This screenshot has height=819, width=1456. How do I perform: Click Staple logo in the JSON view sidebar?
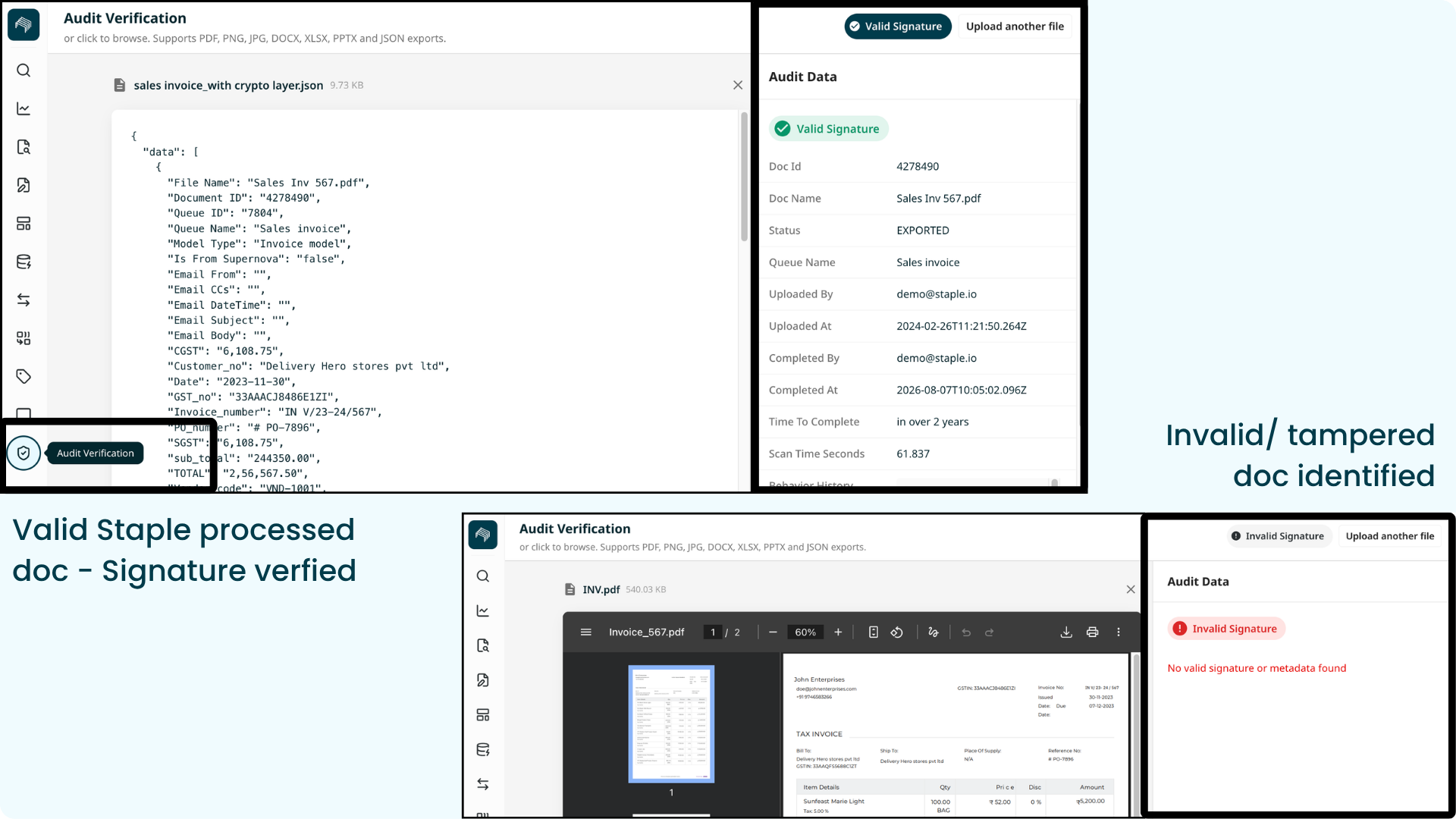pos(24,25)
